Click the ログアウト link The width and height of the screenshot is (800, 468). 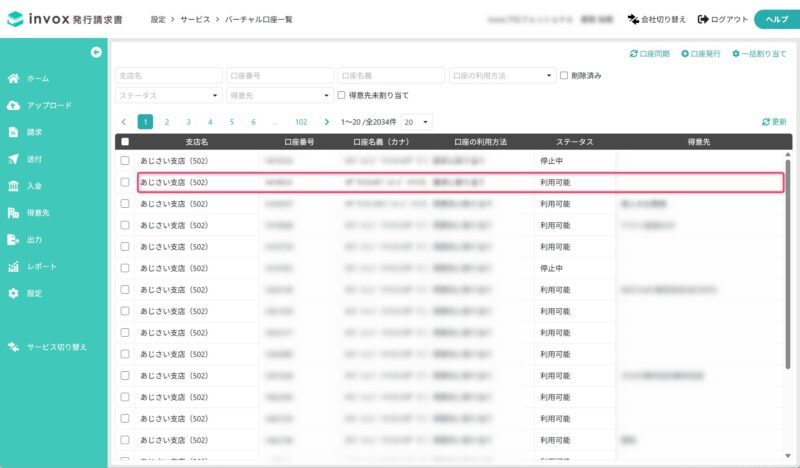[x=723, y=19]
